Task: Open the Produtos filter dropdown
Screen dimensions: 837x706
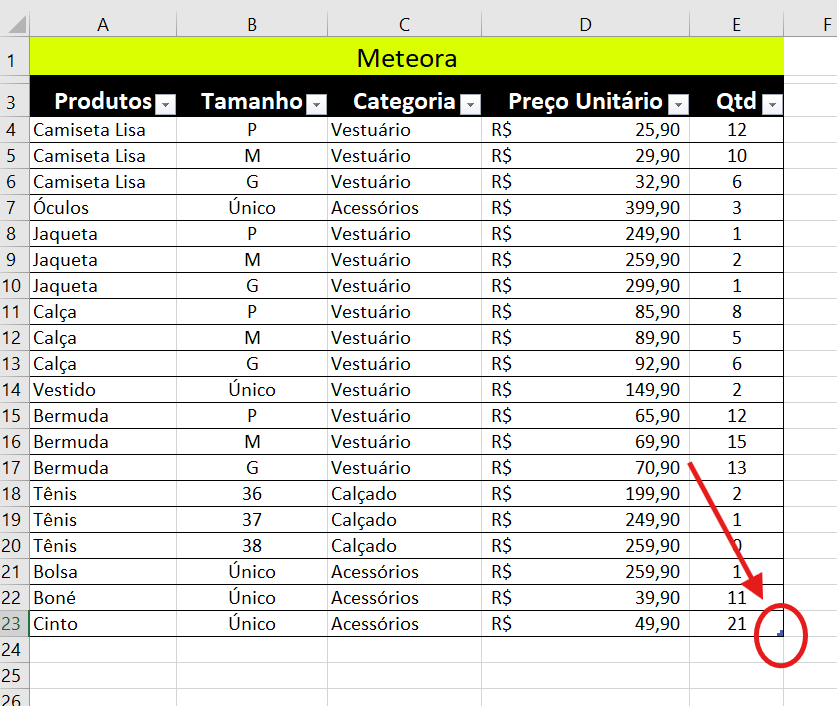Action: coord(165,104)
